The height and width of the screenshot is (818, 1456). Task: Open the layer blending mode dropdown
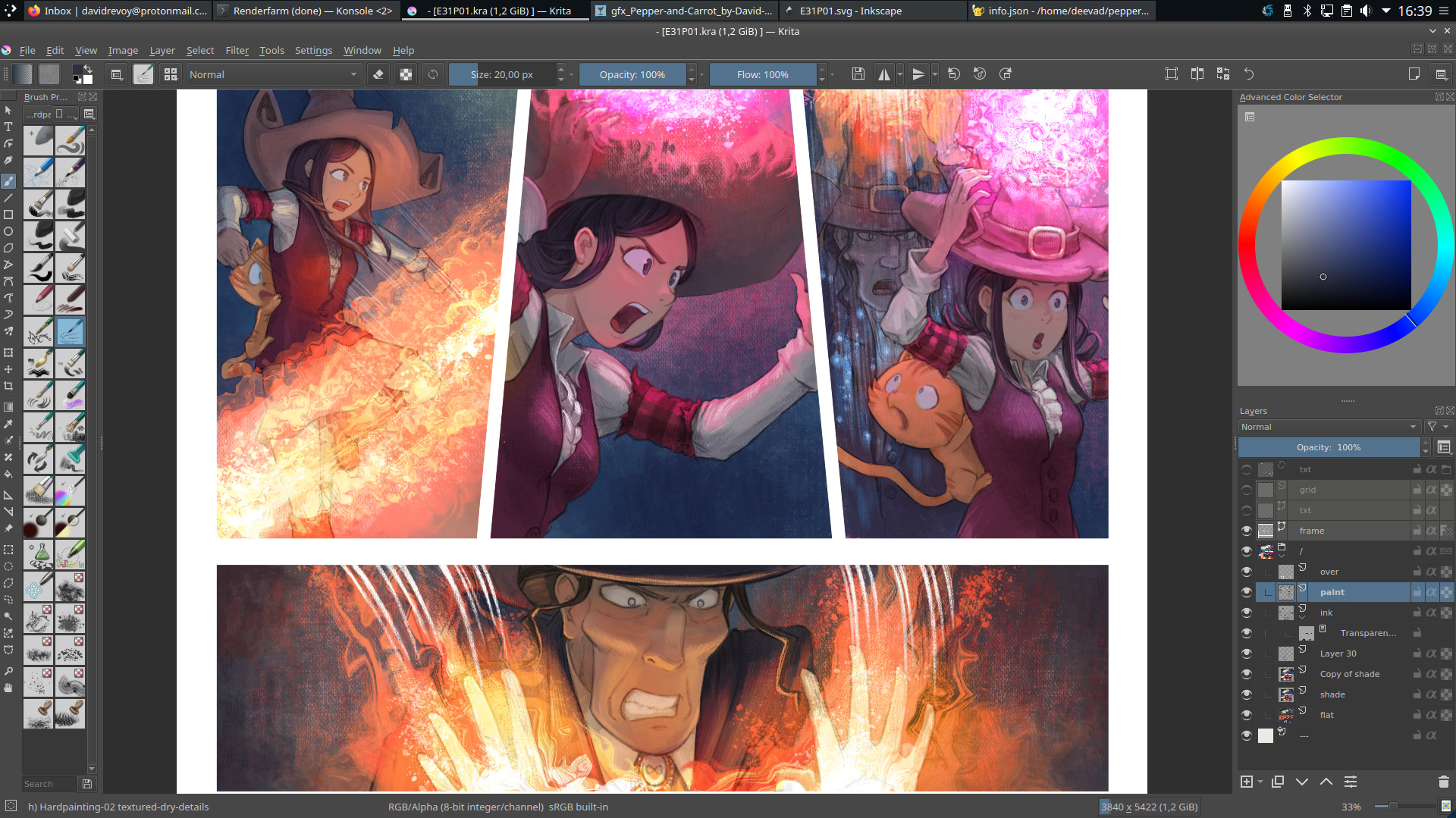click(1329, 427)
